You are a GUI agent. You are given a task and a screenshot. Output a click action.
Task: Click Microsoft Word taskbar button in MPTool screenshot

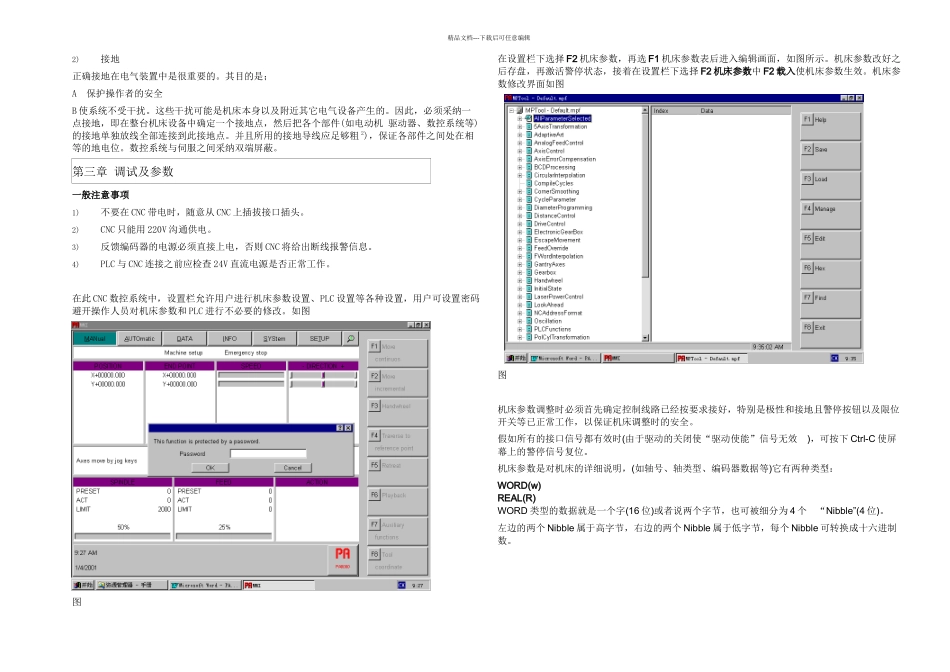(564, 358)
